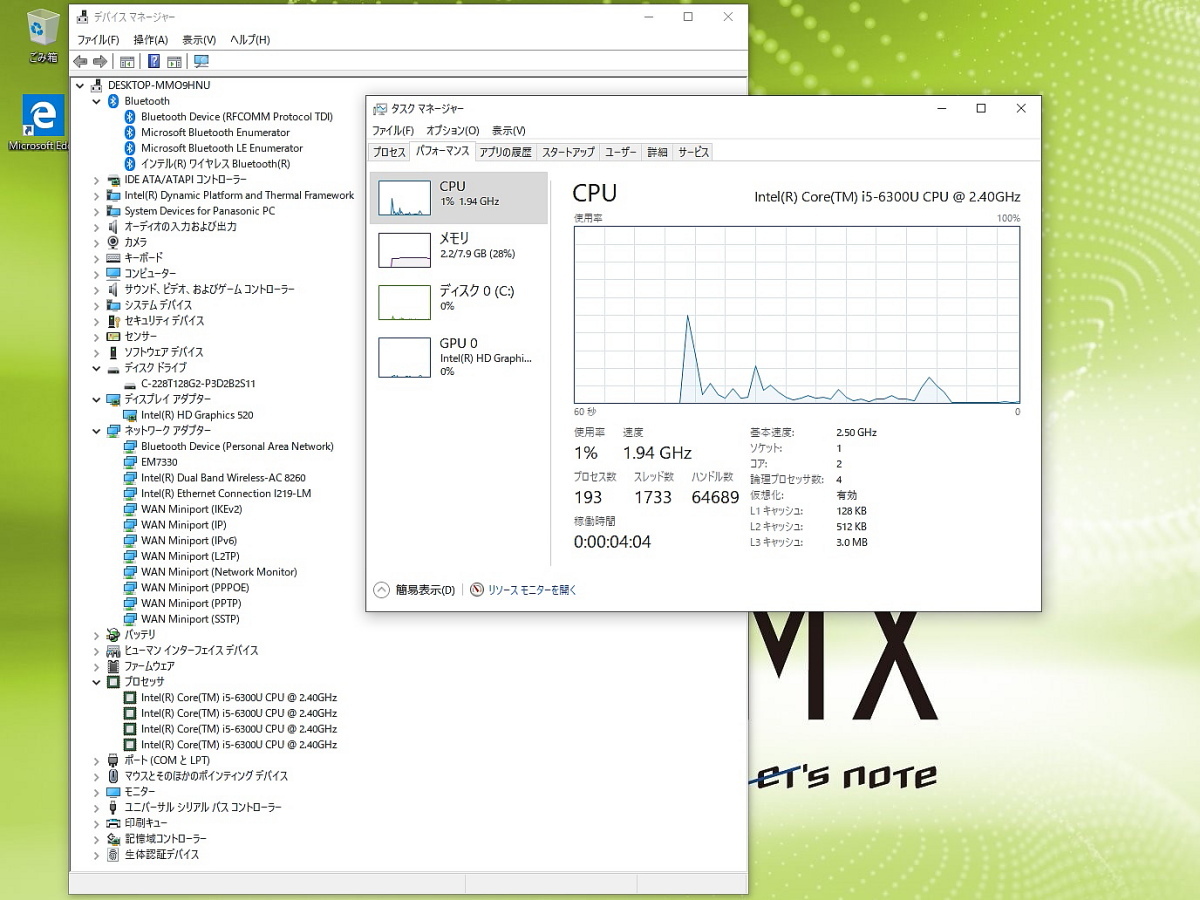Click the CPU usage graph in Task Manager
1200x900 pixels.
coord(797,315)
